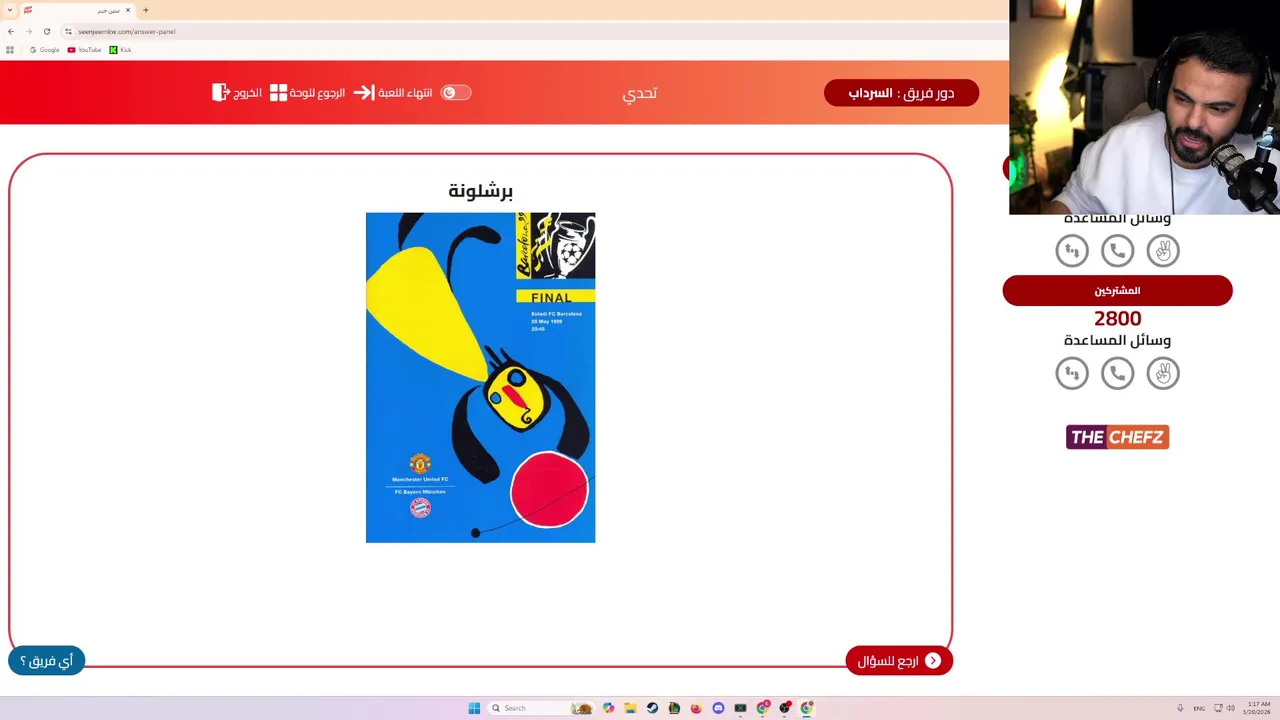This screenshot has height=720, width=1280.
Task: Use the swap-answer help above المشتركين banner
Action: coord(1072,251)
